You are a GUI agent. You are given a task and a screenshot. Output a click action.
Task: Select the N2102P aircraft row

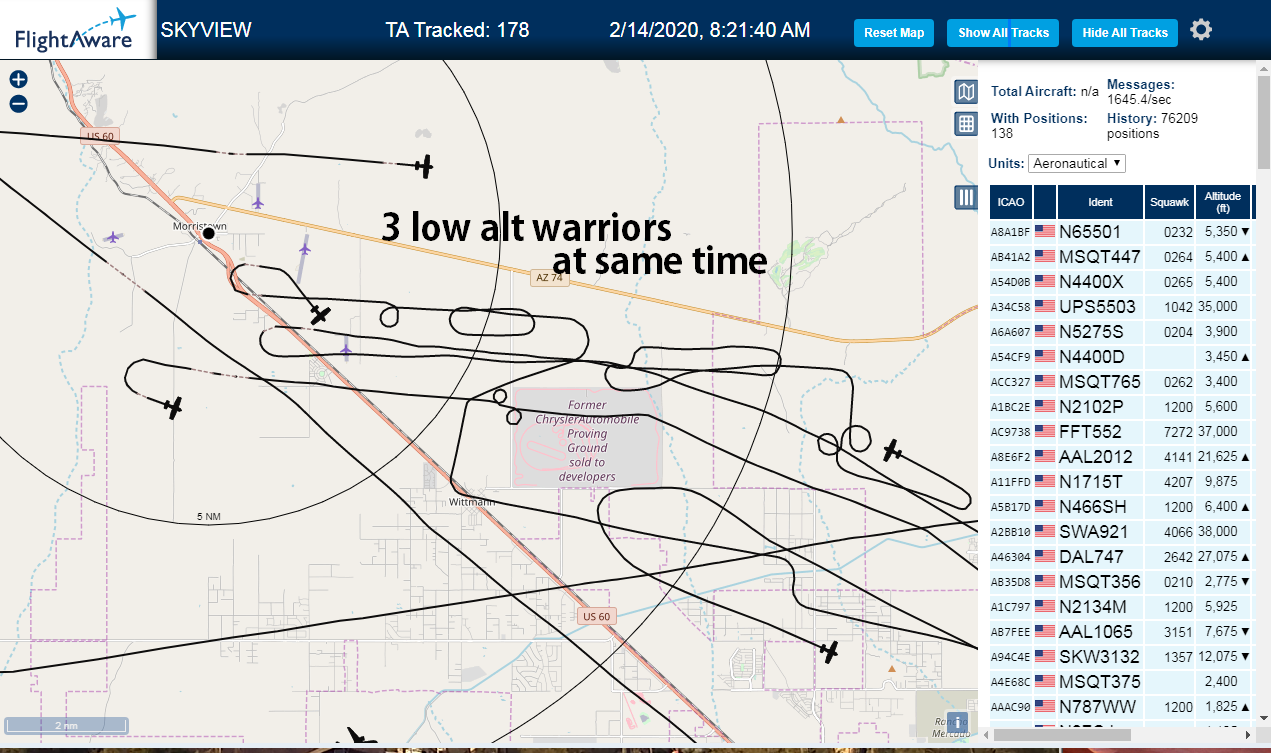click(x=1120, y=406)
